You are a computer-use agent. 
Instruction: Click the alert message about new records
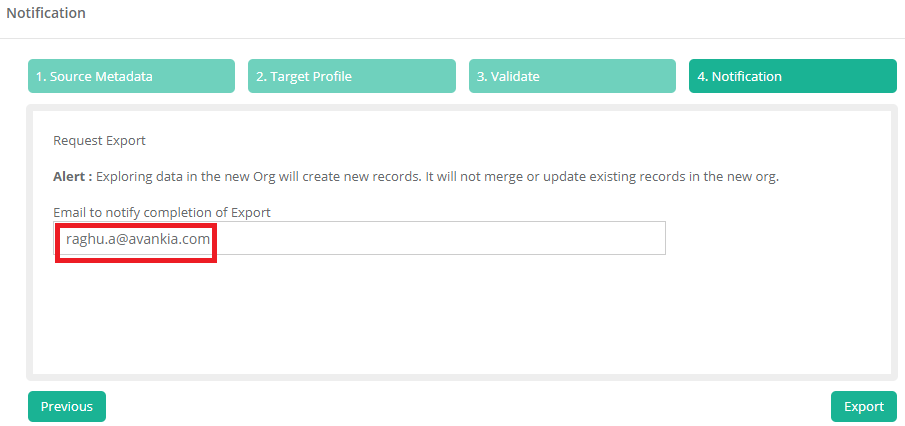437,177
